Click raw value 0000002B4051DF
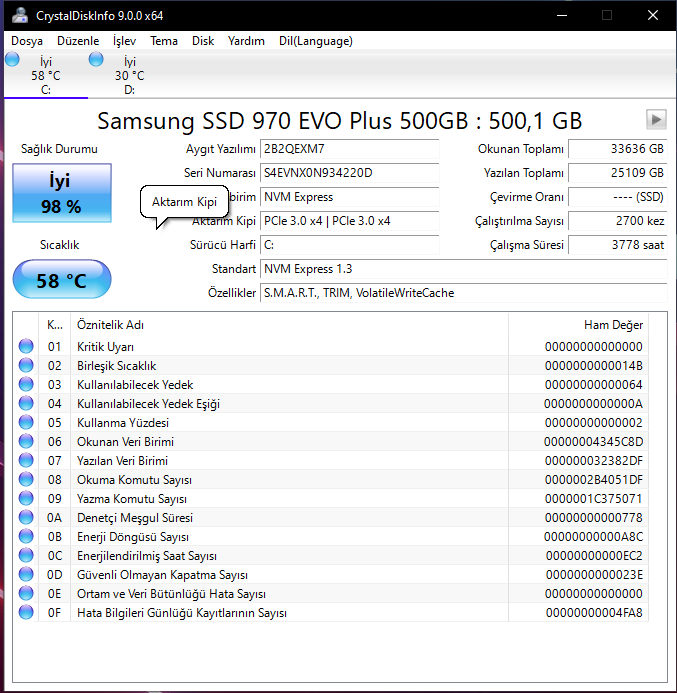The width and height of the screenshot is (677, 693). click(x=593, y=480)
